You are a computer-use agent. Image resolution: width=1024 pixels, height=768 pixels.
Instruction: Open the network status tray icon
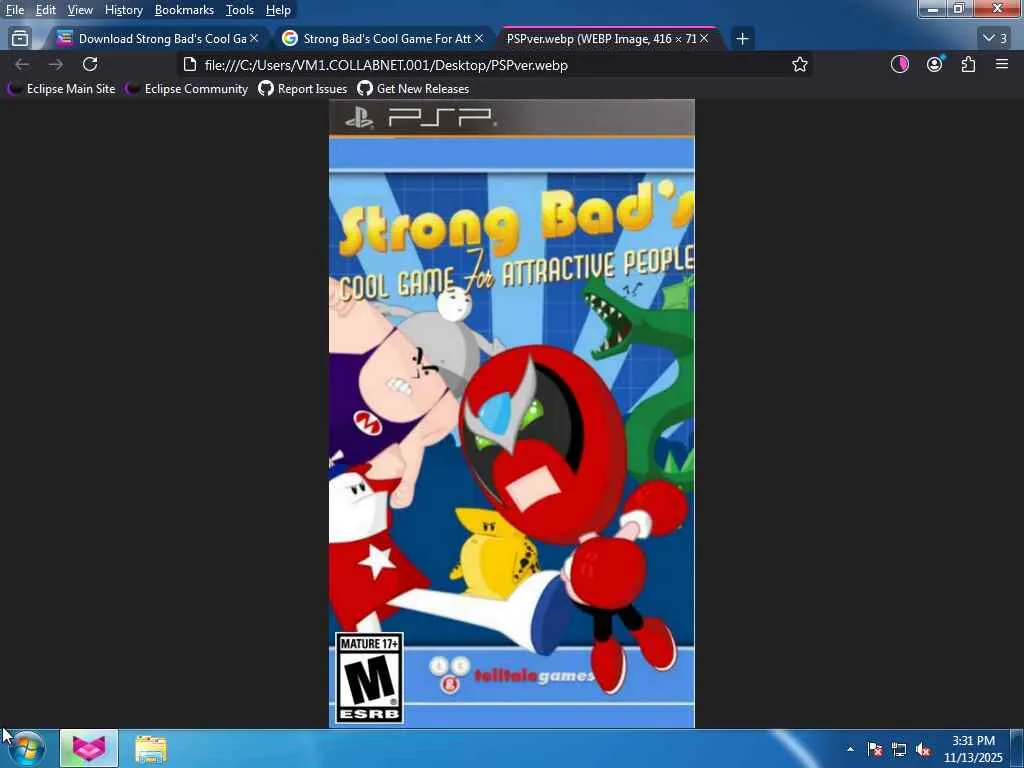899,749
